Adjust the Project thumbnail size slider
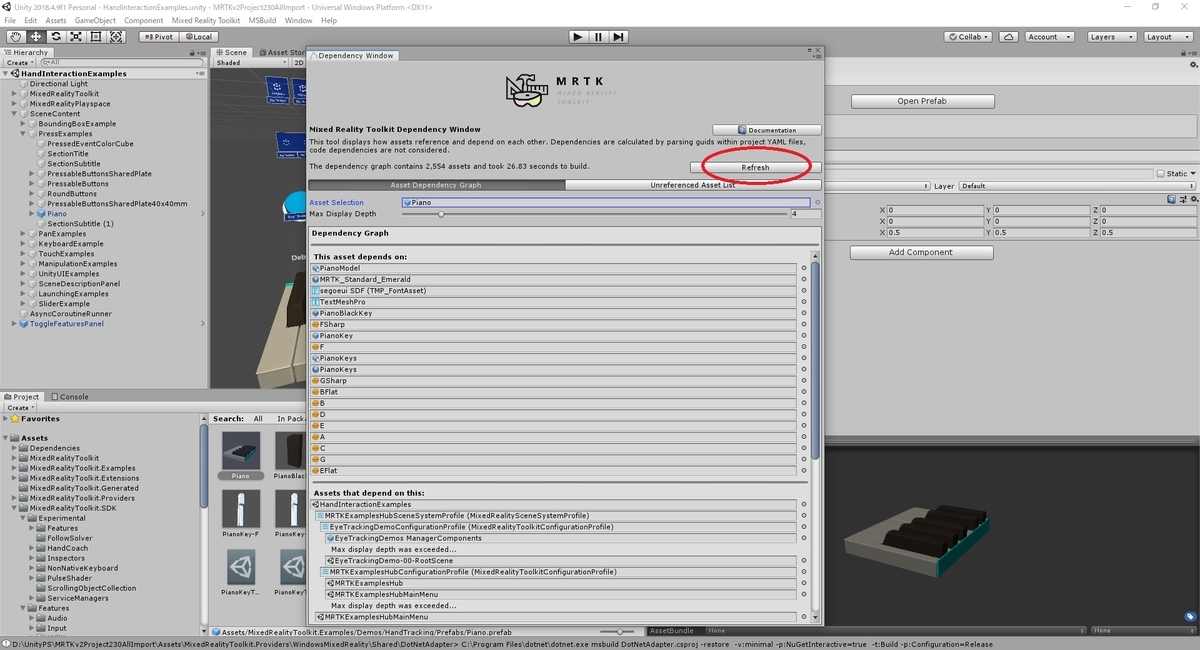The image size is (1200, 650). tap(620, 631)
